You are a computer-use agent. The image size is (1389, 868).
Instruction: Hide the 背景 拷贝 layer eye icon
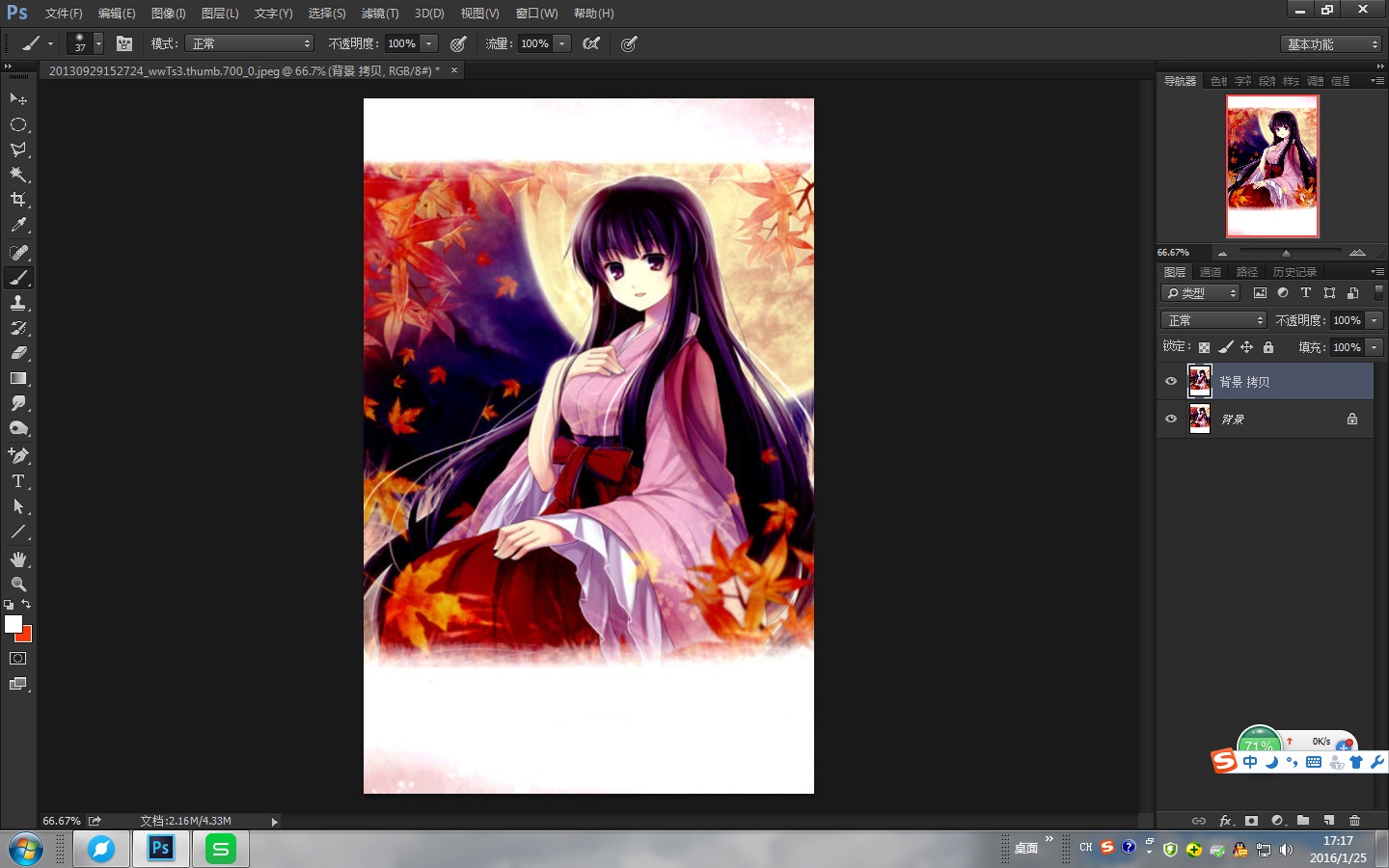[1171, 381]
